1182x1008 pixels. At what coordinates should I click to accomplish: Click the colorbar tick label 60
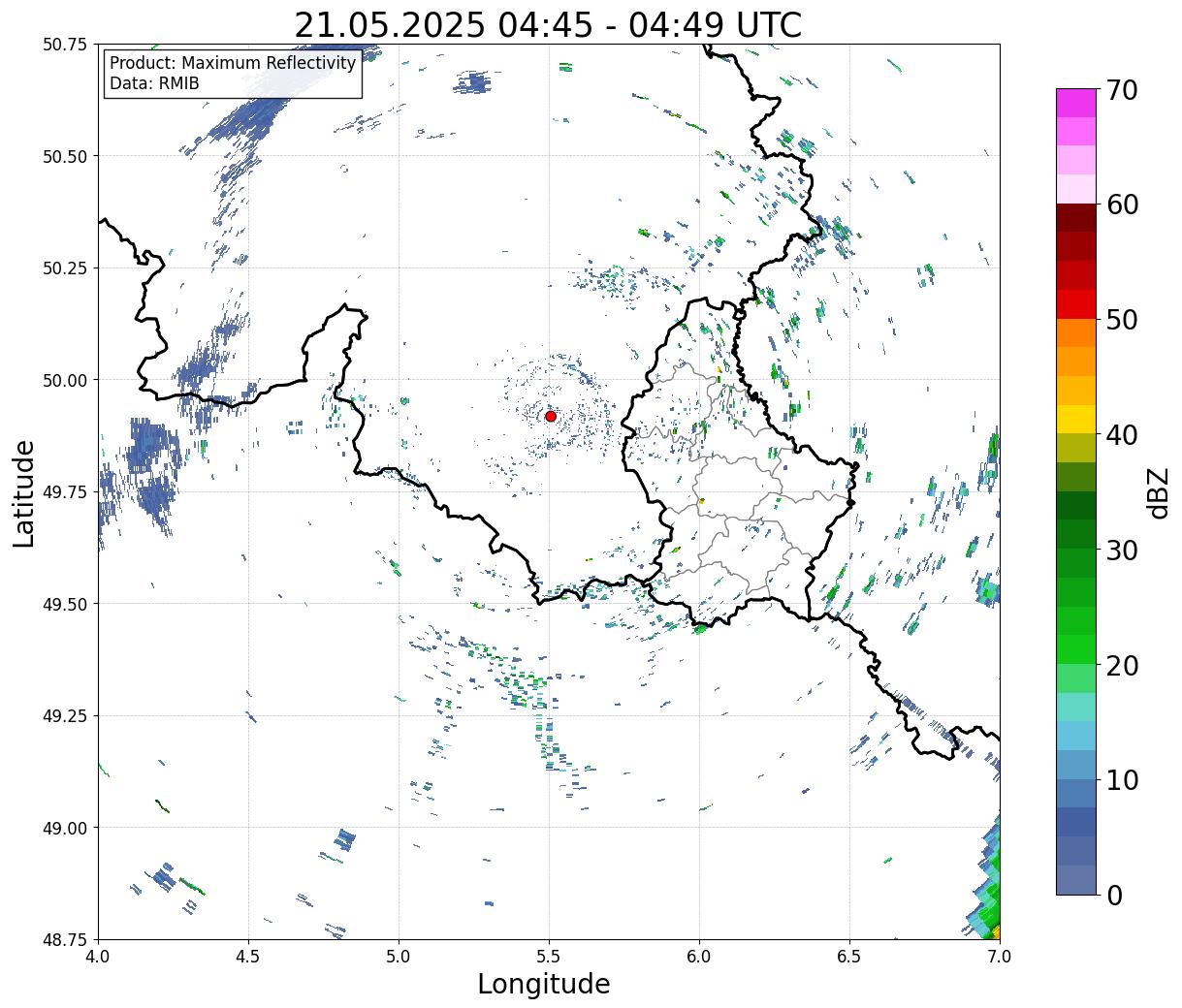click(x=1122, y=205)
